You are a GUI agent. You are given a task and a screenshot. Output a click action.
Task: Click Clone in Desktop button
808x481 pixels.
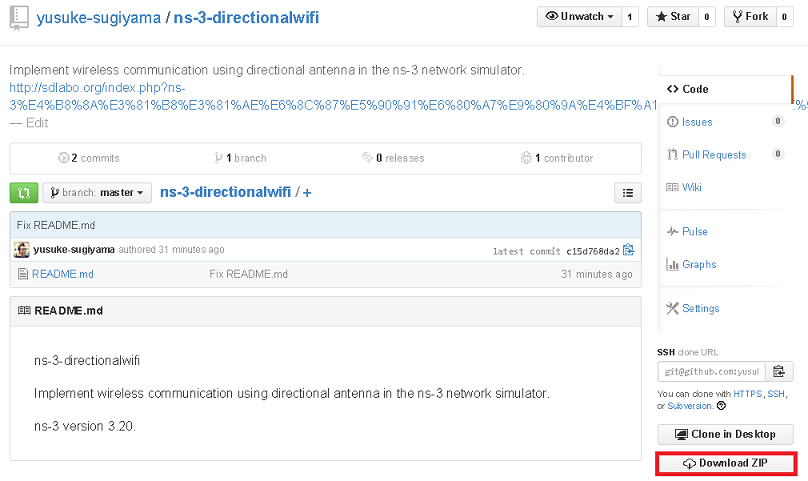(725, 435)
